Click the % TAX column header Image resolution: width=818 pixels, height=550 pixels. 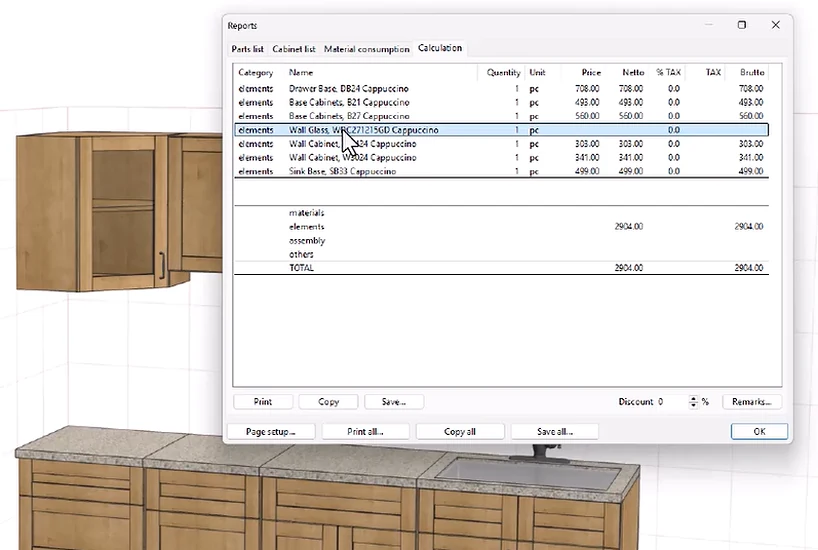668,73
